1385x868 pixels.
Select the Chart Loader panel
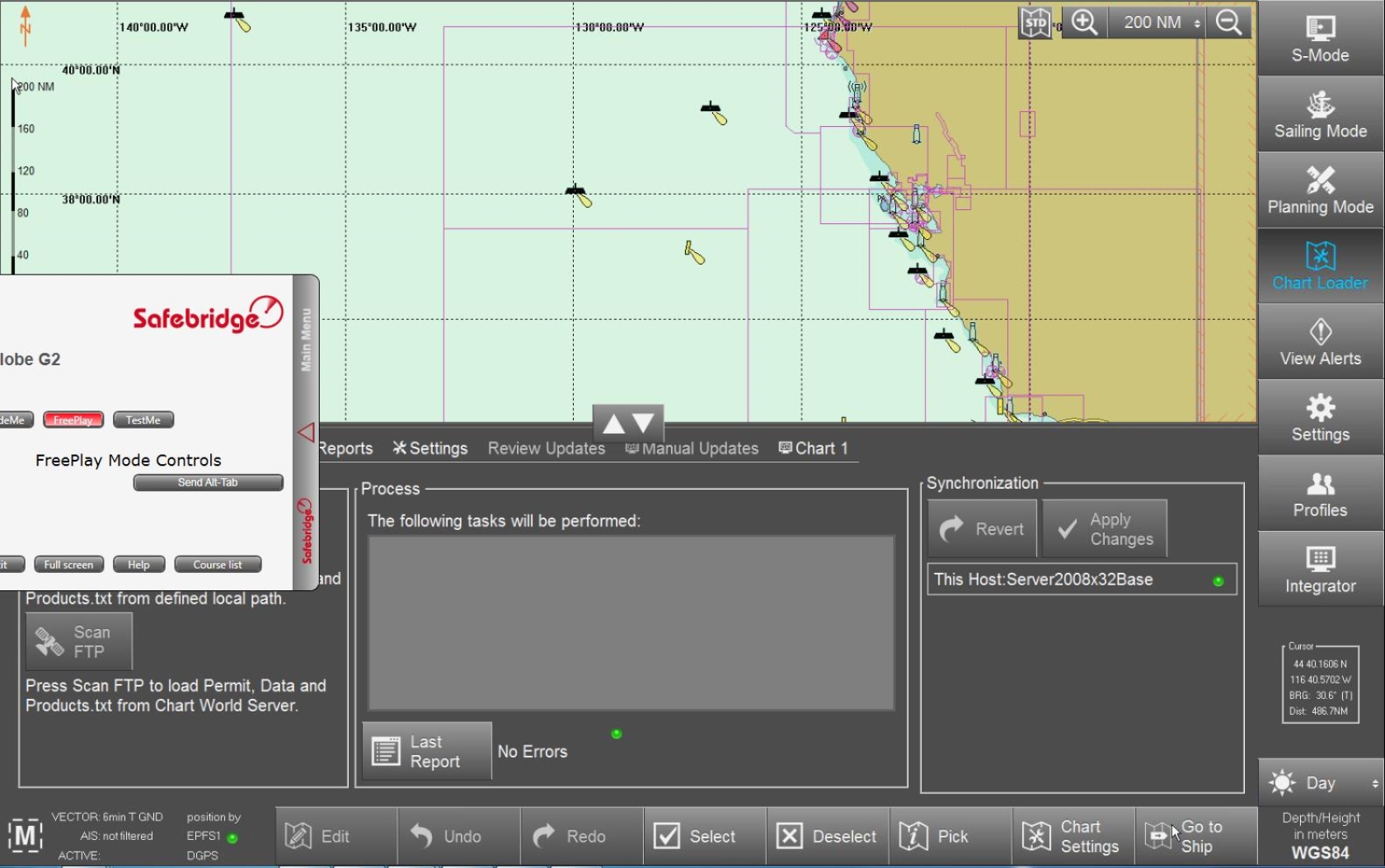coord(1319,265)
